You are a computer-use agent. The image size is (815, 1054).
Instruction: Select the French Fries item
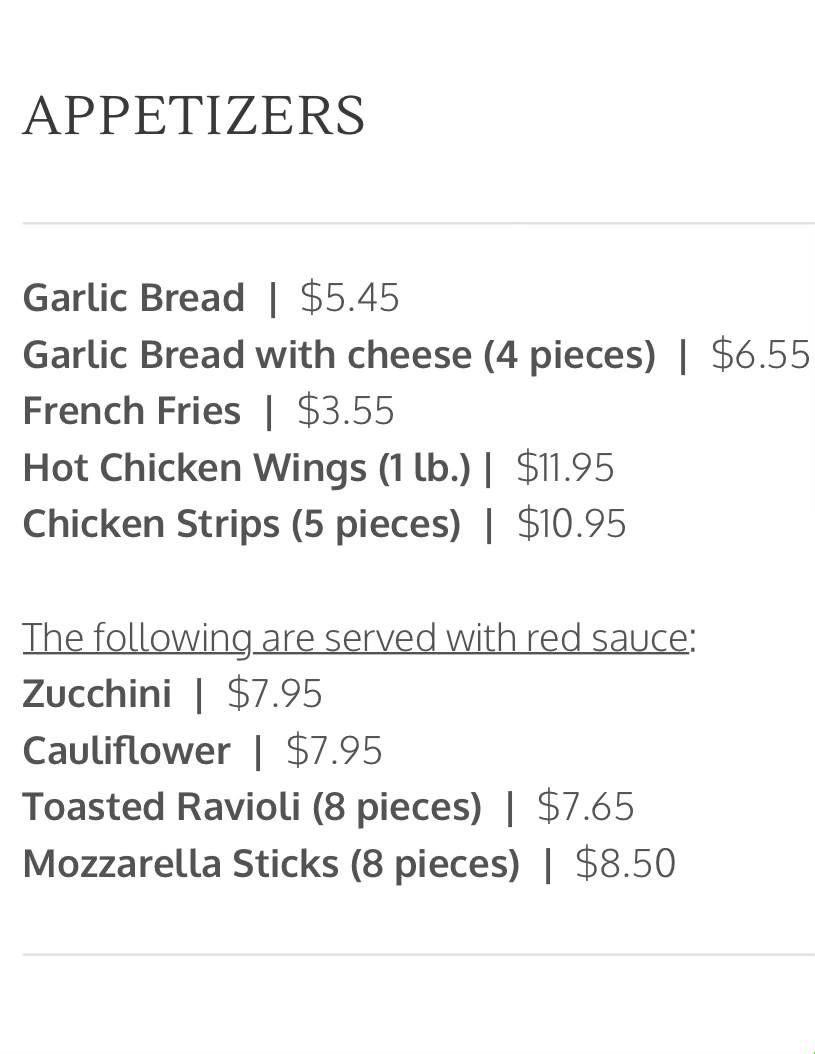coord(131,410)
